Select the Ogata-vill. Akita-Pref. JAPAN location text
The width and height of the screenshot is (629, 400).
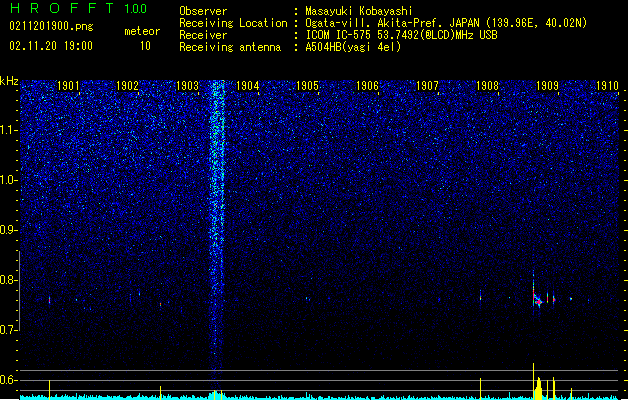click(x=446, y=23)
